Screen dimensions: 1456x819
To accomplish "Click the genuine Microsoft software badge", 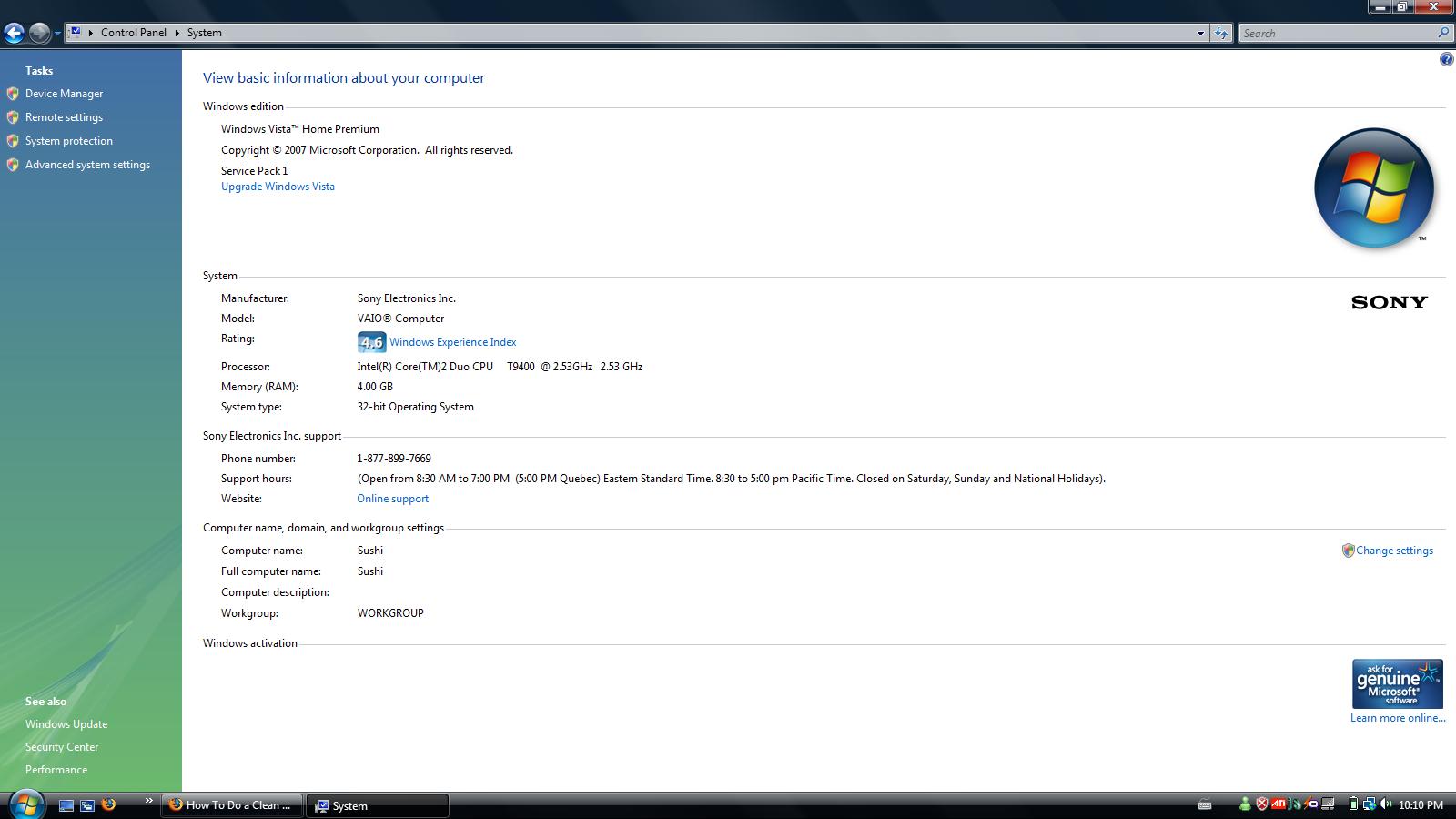I will click(1398, 683).
